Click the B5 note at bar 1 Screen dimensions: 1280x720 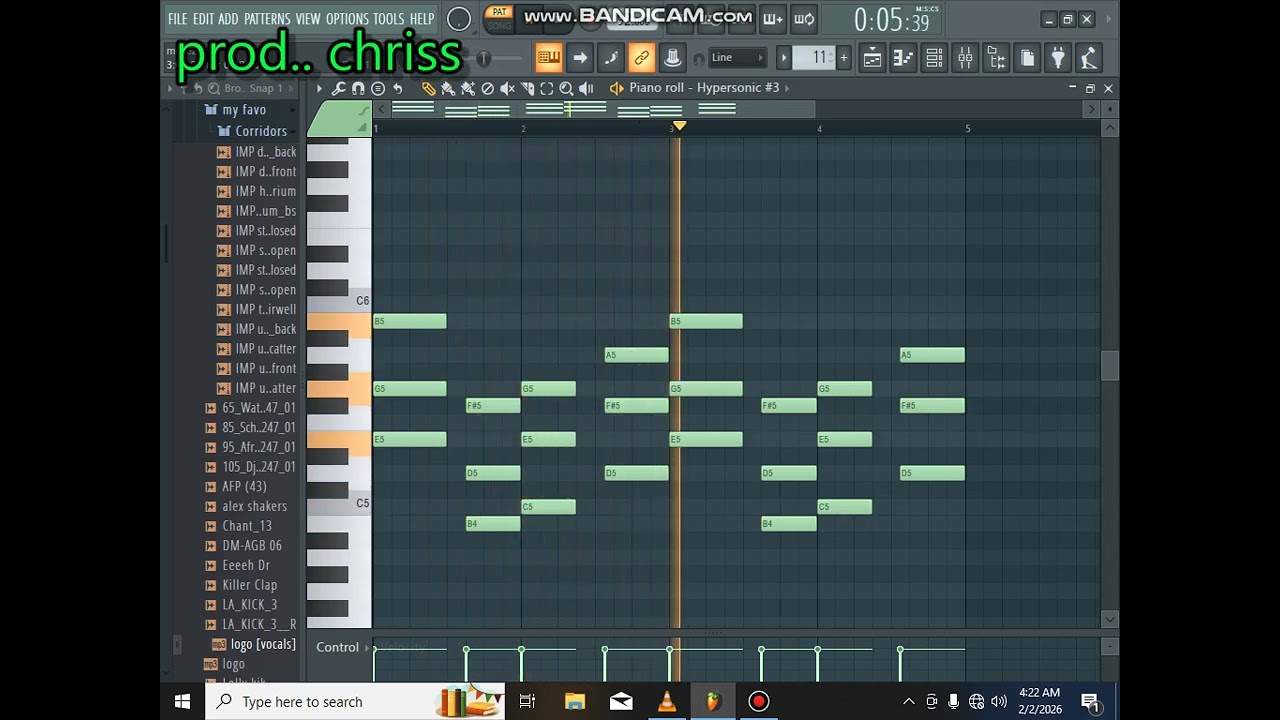pos(409,321)
